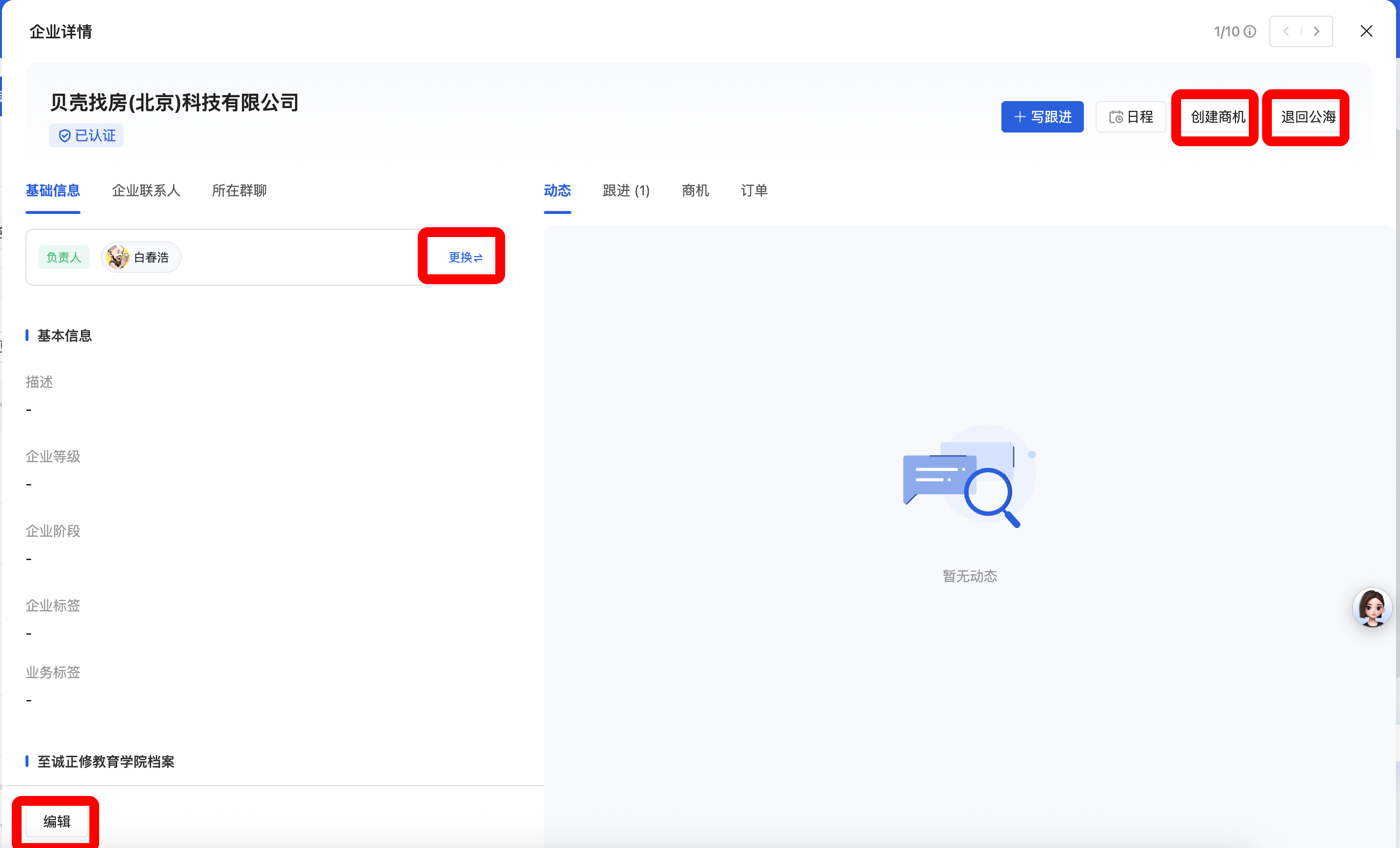Switch to the 所在群聊 tab

239,191
